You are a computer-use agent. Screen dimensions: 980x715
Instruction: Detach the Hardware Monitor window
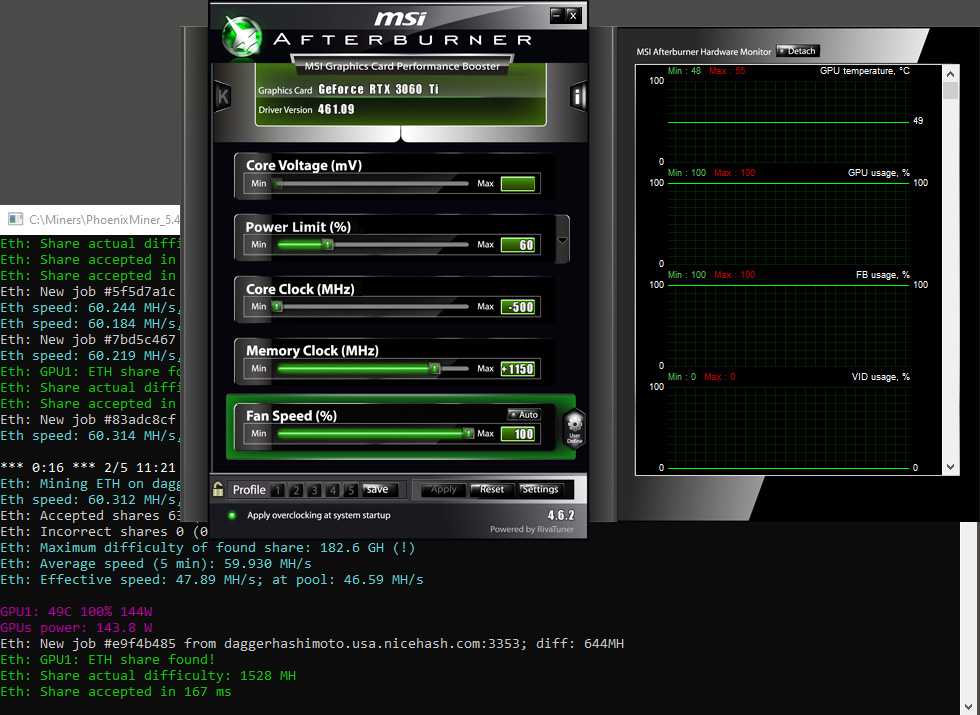coord(798,51)
